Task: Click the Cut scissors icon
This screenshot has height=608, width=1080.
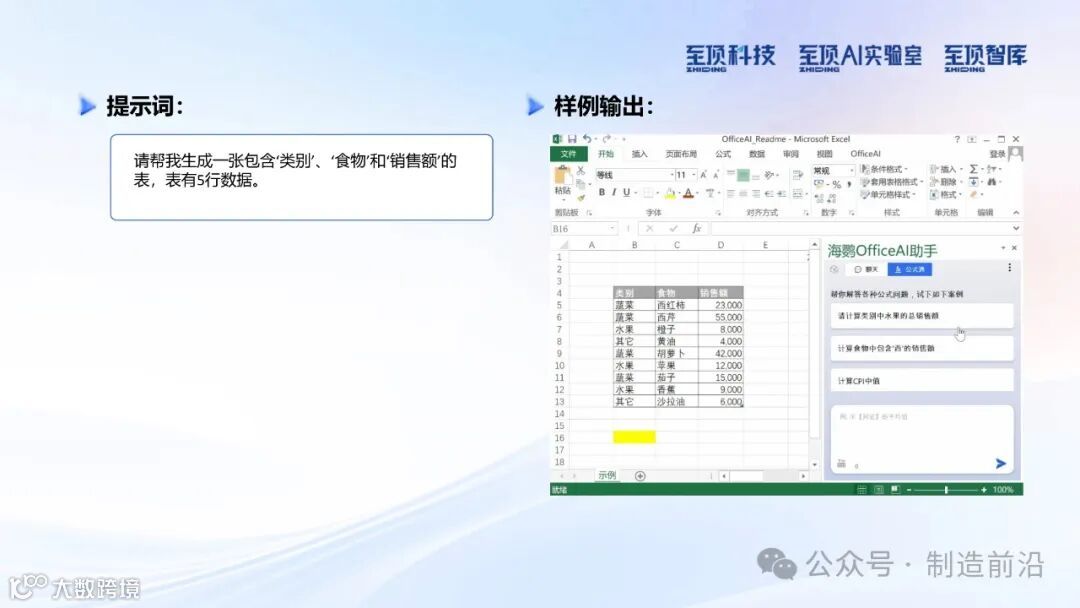Action: (x=581, y=170)
